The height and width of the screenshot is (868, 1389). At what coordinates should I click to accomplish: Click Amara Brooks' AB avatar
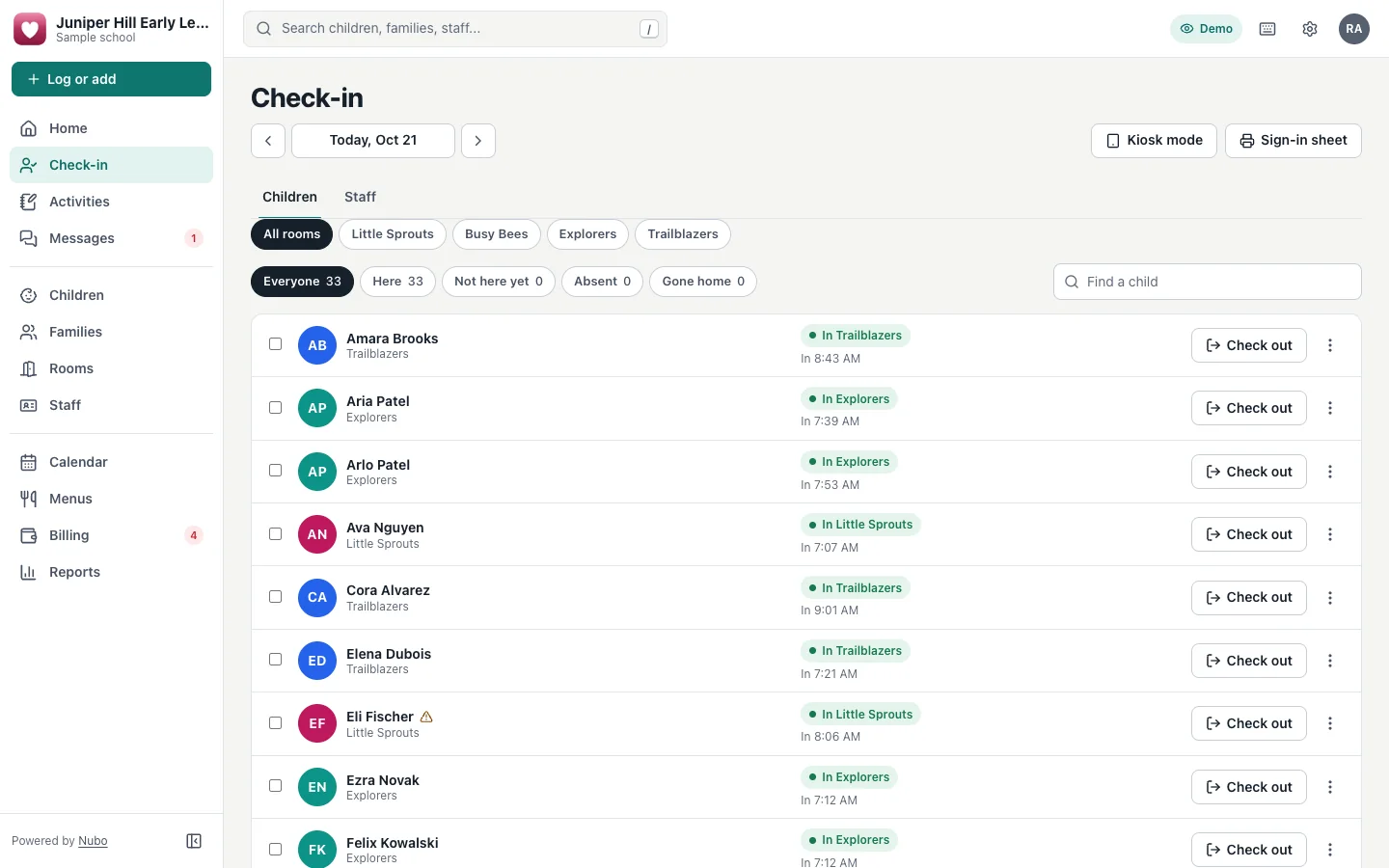pos(317,345)
